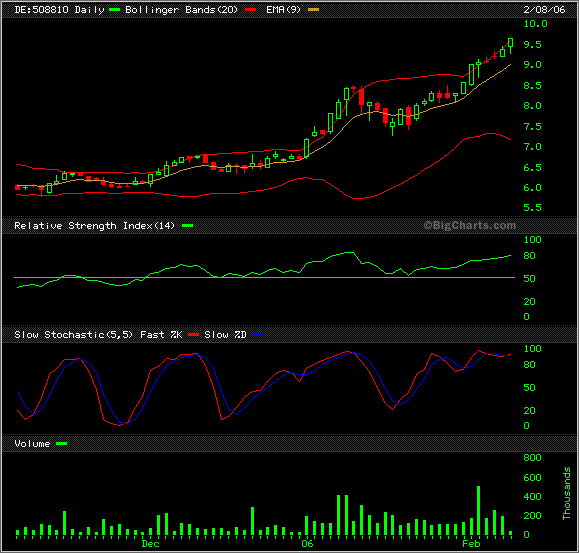579x553 pixels.
Task: Click the red Fast %K legend swatch
Action: point(193,335)
